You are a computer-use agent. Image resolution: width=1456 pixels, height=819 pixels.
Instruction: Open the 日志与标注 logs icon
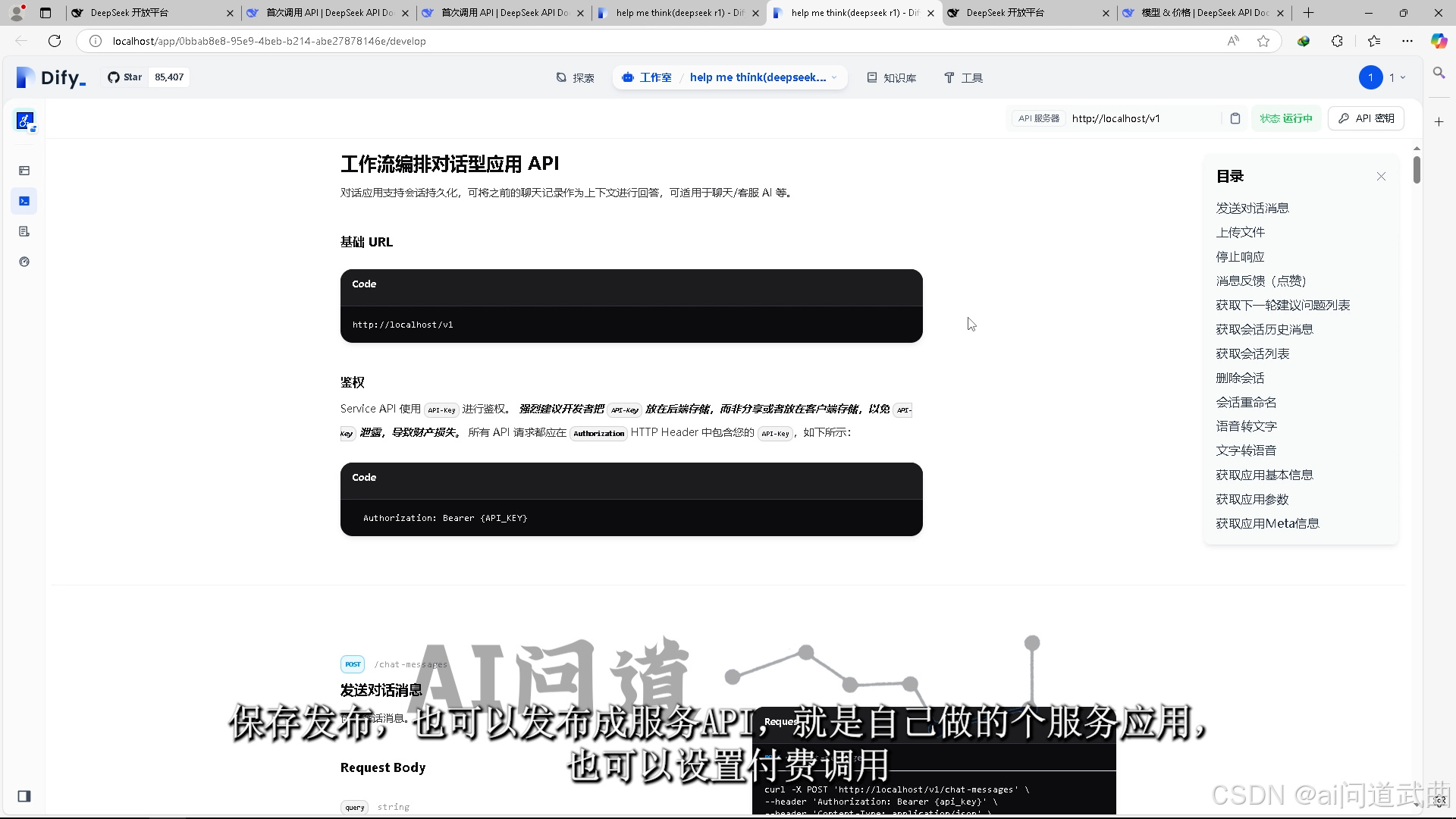[24, 231]
